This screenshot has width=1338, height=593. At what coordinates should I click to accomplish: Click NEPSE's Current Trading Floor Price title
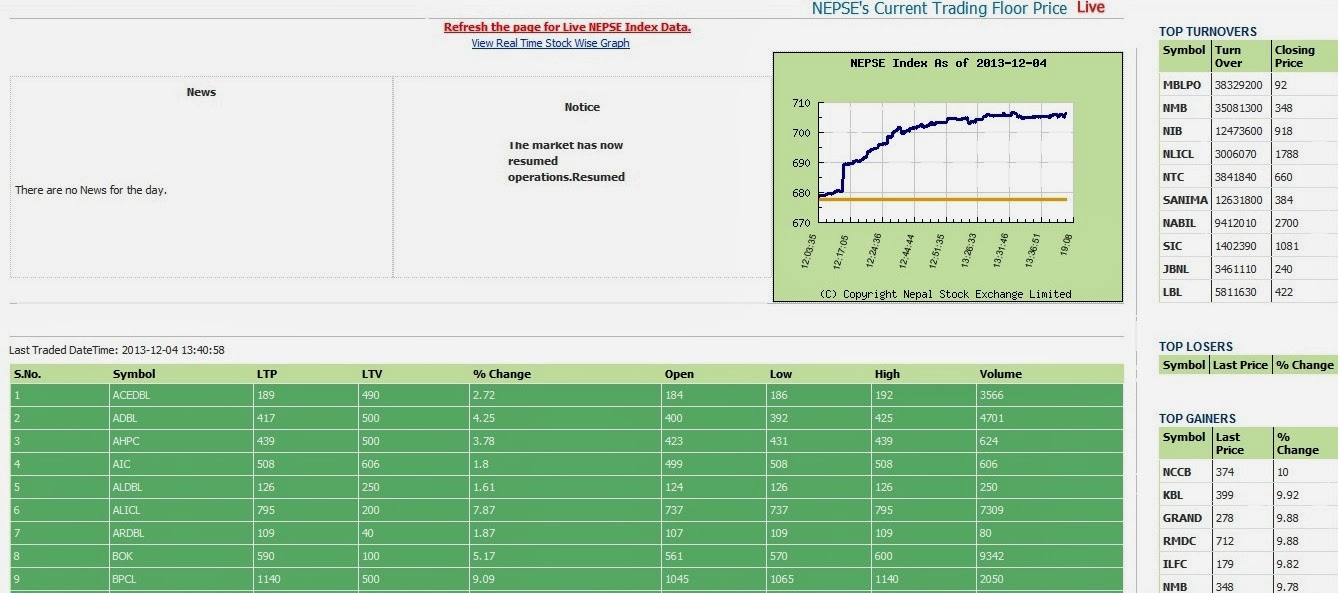pos(940,8)
